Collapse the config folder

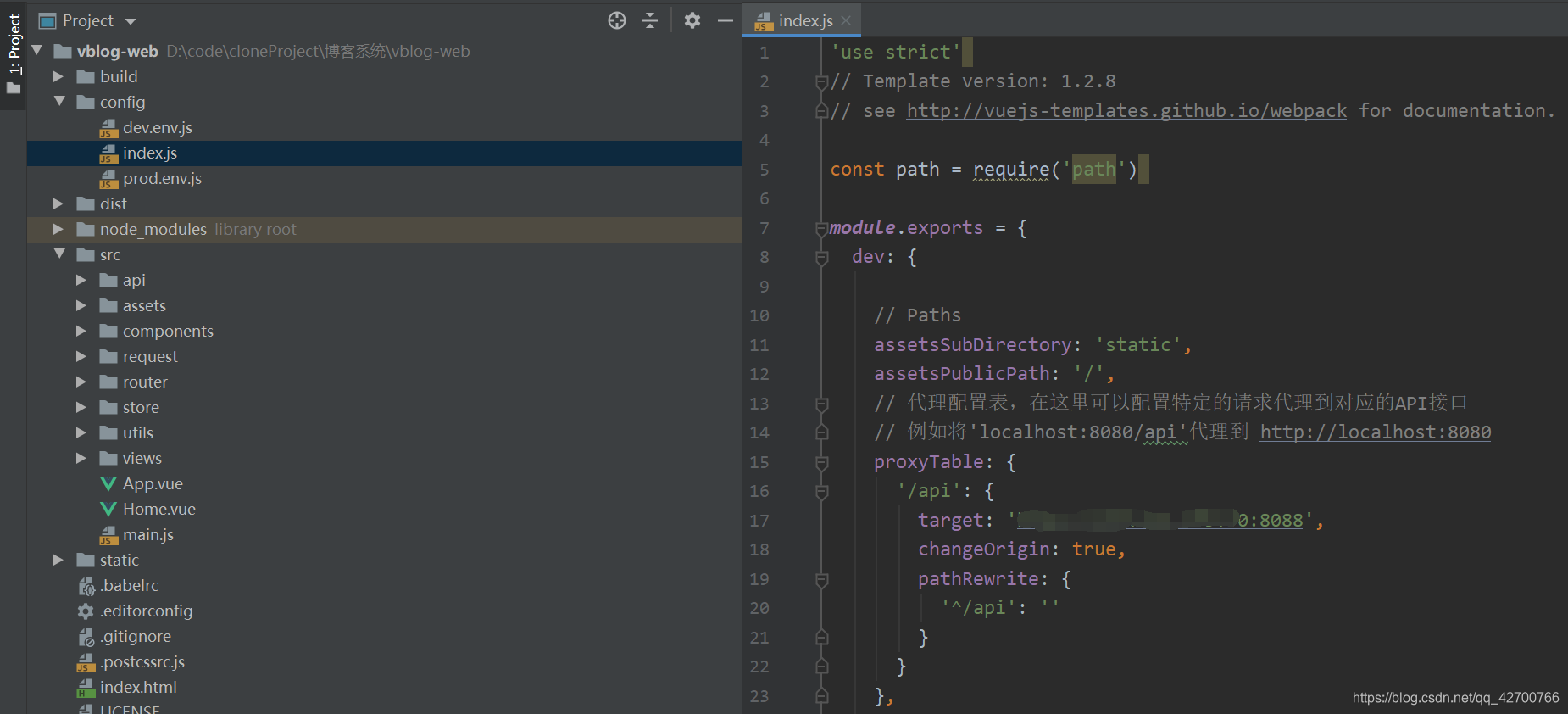coord(59,102)
